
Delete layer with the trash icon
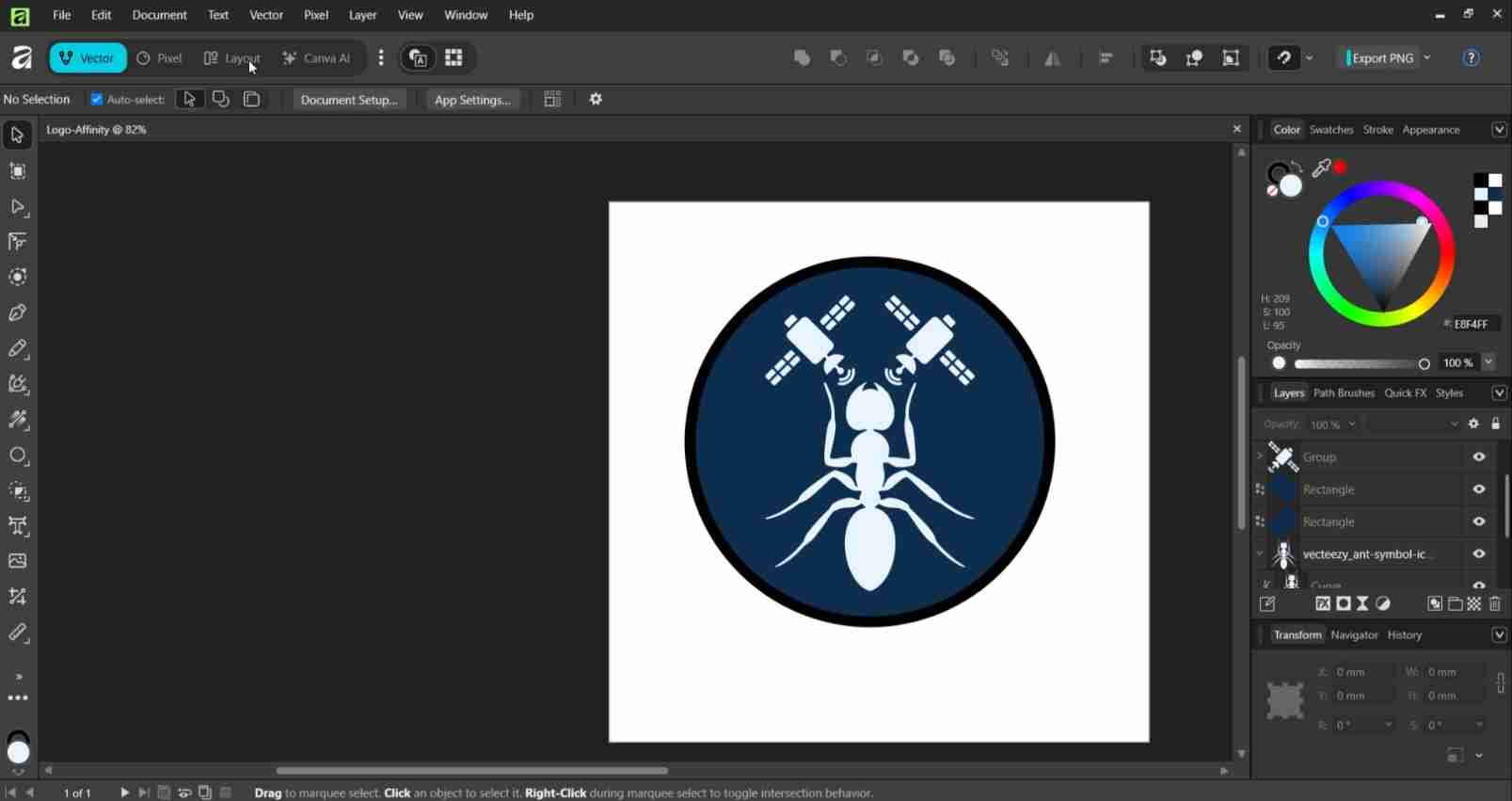coord(1495,604)
